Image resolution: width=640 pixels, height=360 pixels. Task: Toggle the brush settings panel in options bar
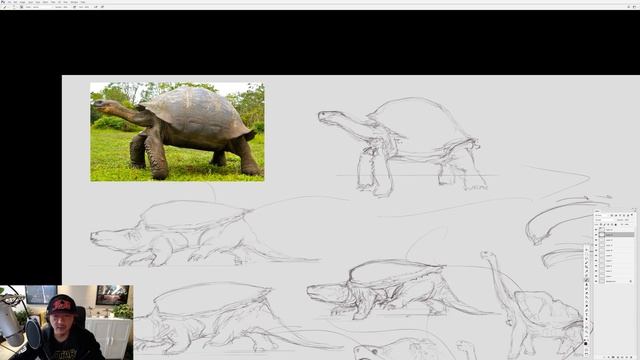21,7
